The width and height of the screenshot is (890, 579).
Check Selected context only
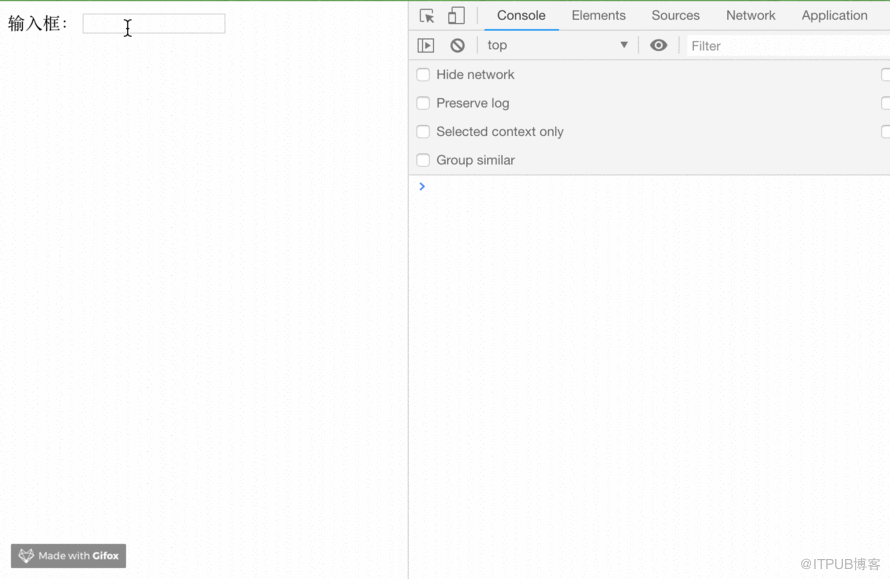[423, 132]
